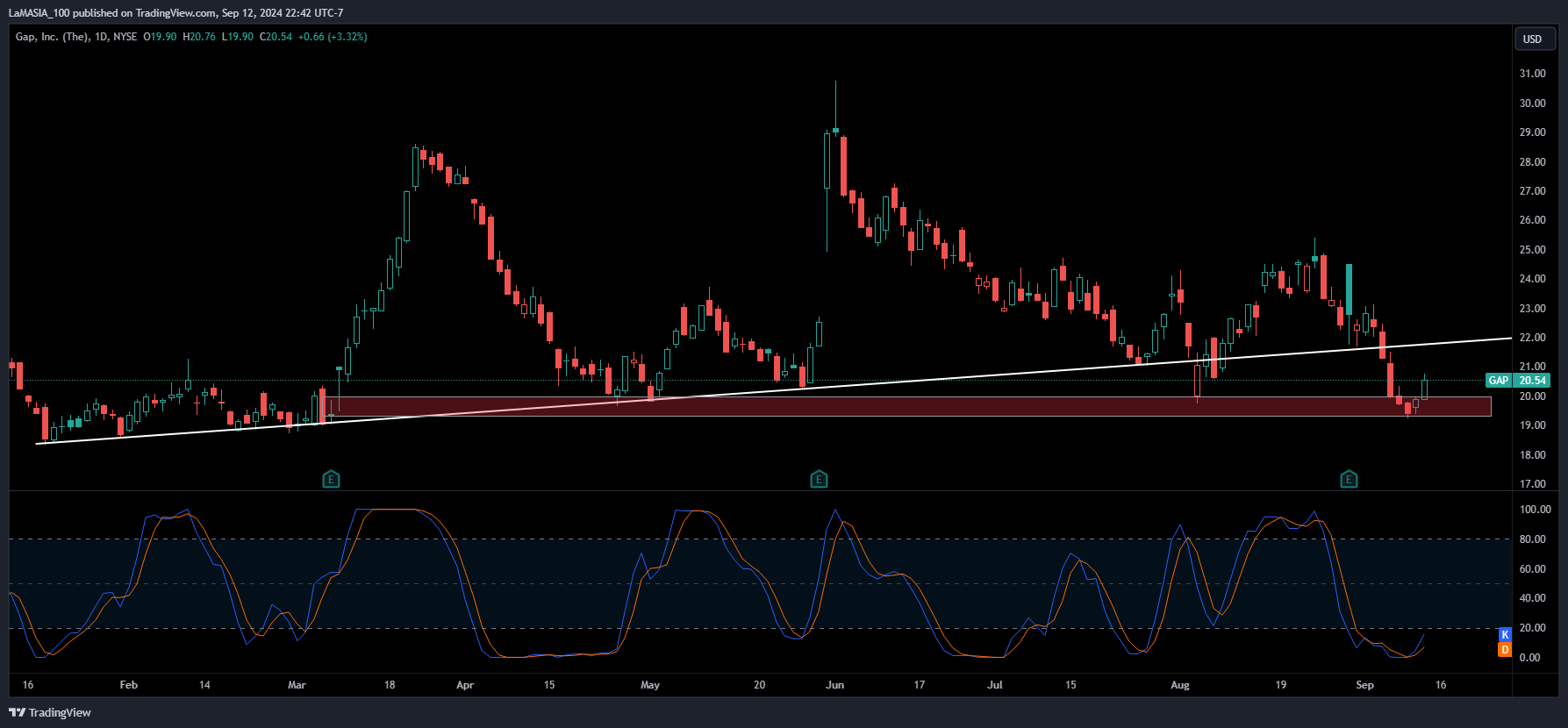Click the 'Aug' time axis label

[1180, 685]
